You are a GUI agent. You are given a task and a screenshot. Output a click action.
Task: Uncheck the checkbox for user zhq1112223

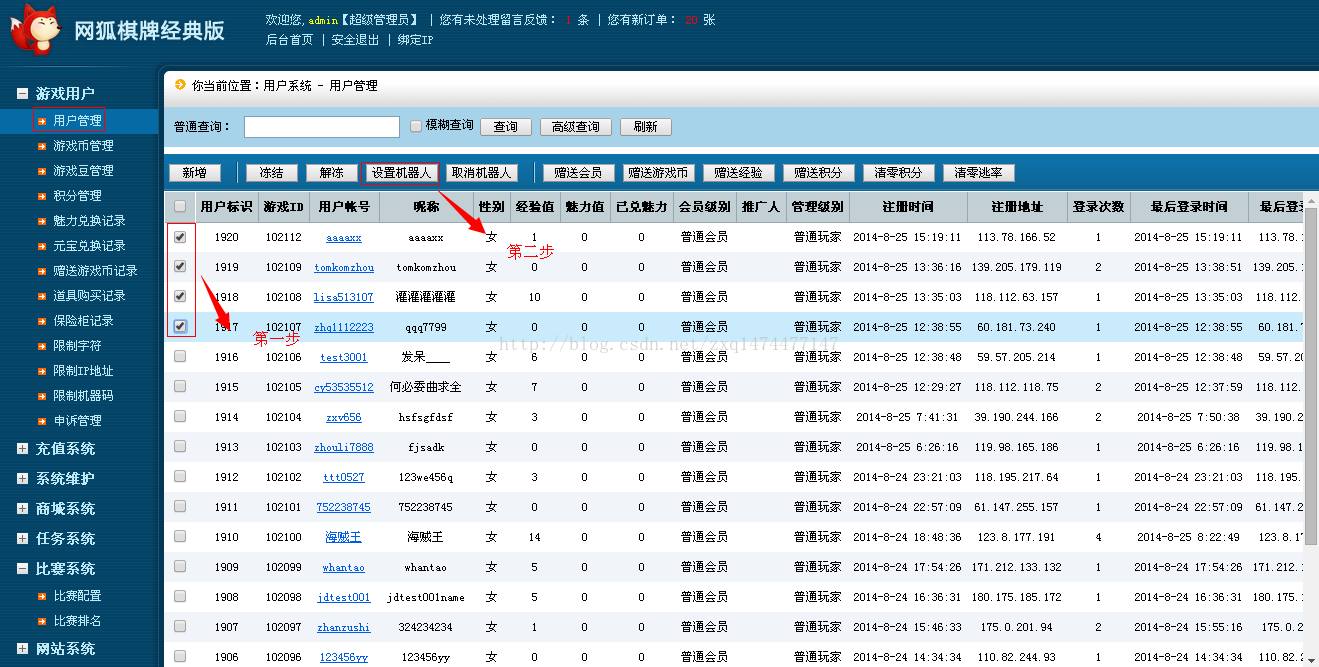pyautogui.click(x=180, y=326)
